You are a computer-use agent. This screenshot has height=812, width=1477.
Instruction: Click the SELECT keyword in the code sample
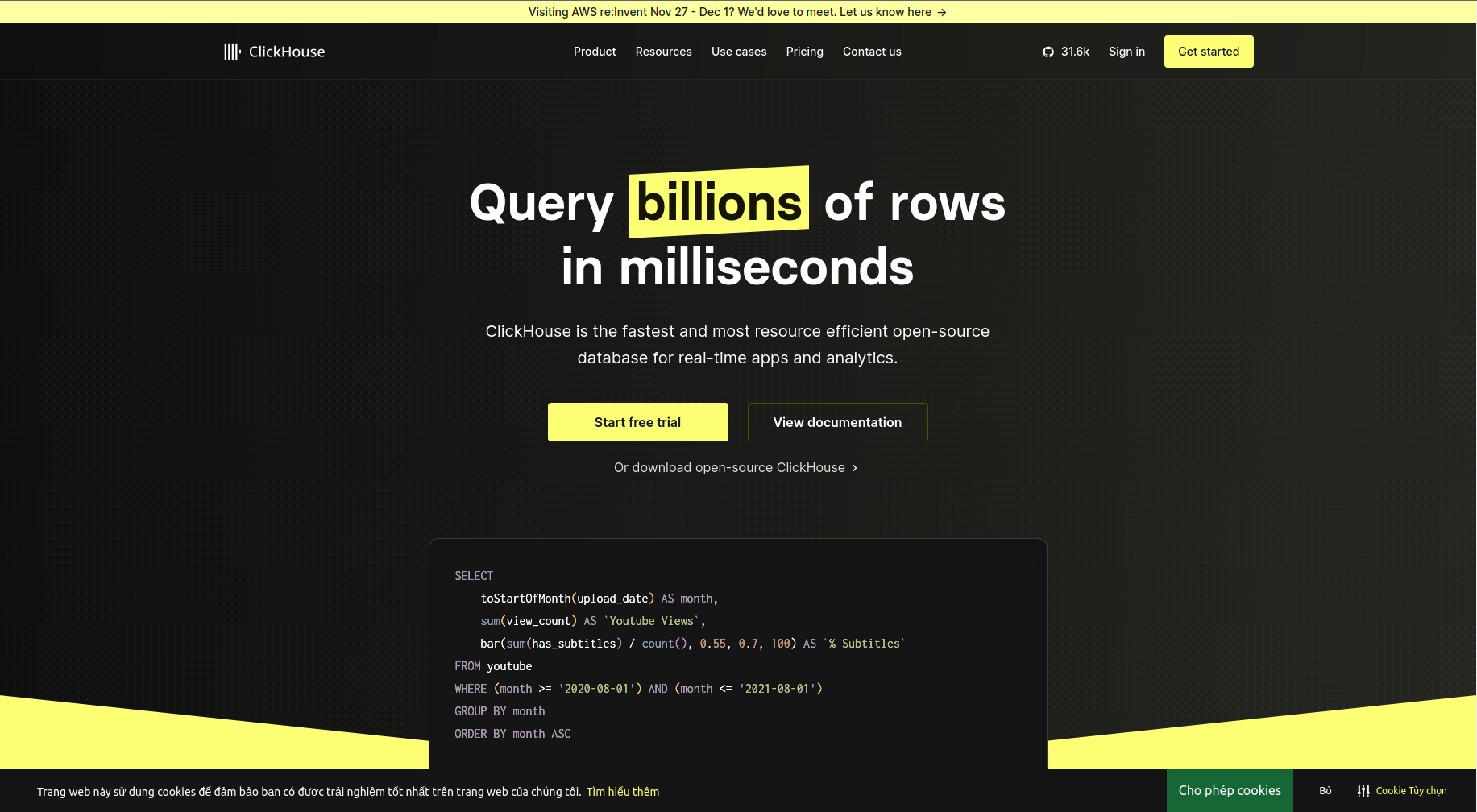pos(474,576)
